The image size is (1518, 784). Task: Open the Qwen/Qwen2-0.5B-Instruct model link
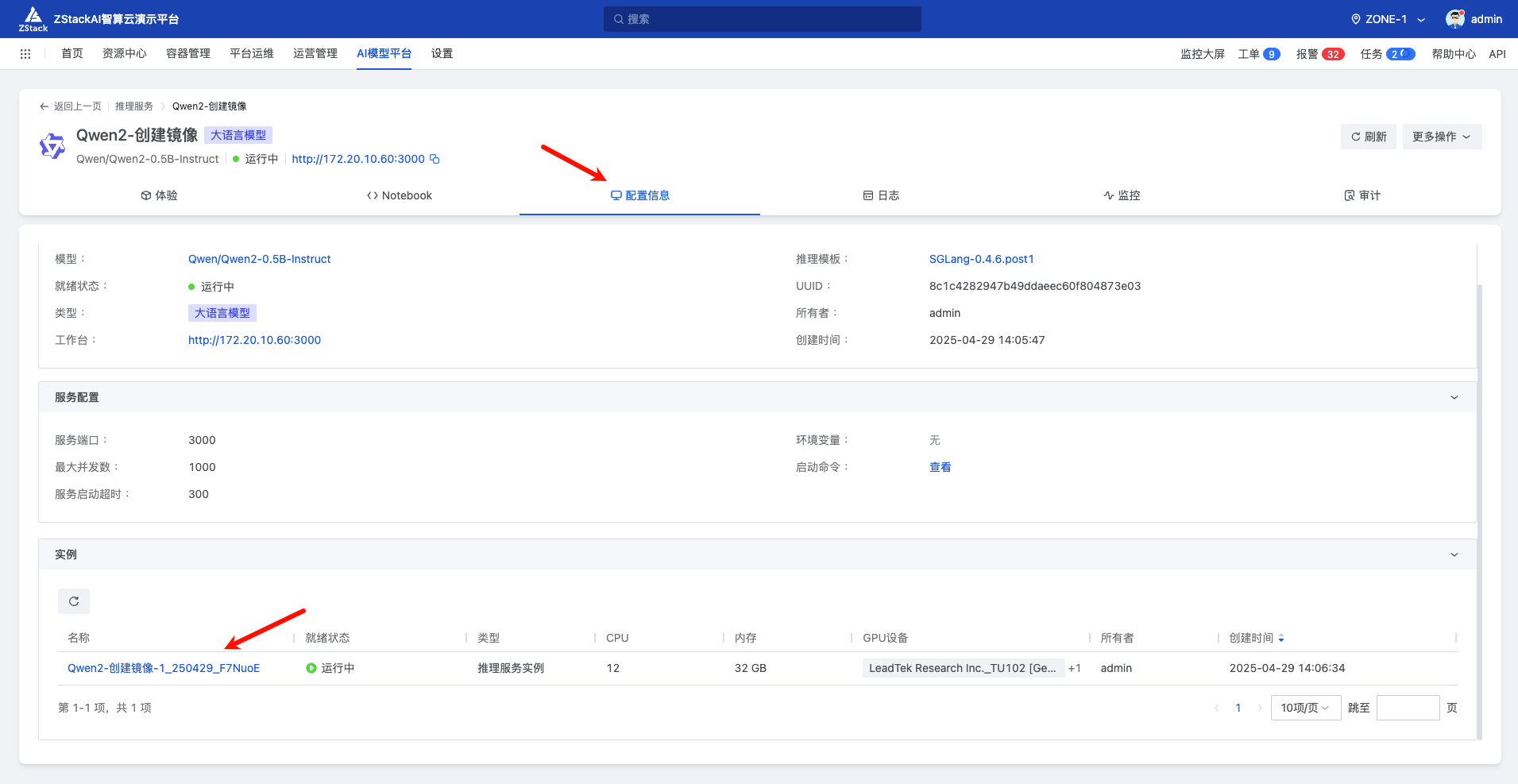(x=259, y=259)
